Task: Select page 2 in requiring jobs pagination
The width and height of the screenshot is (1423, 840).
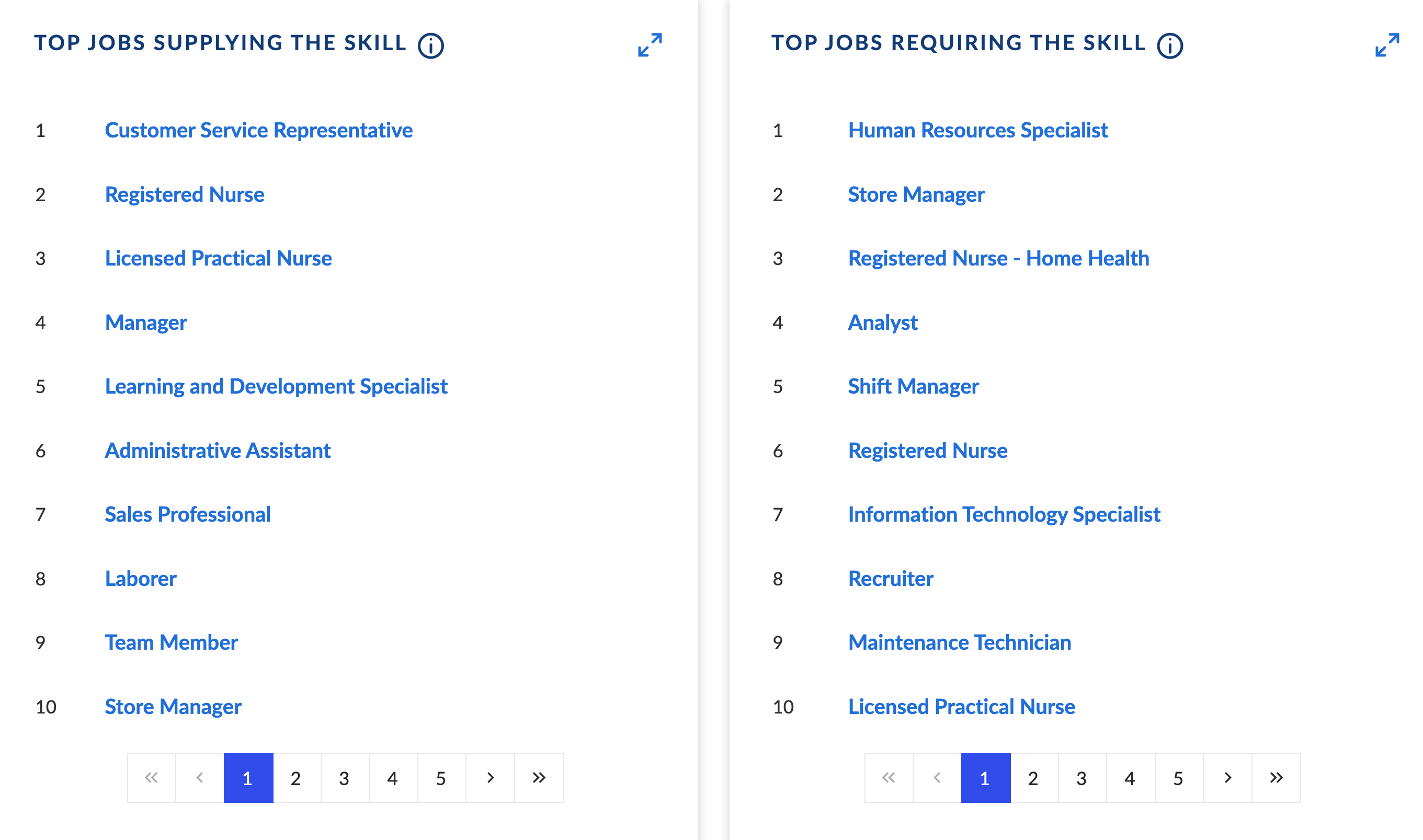Action: [1033, 778]
